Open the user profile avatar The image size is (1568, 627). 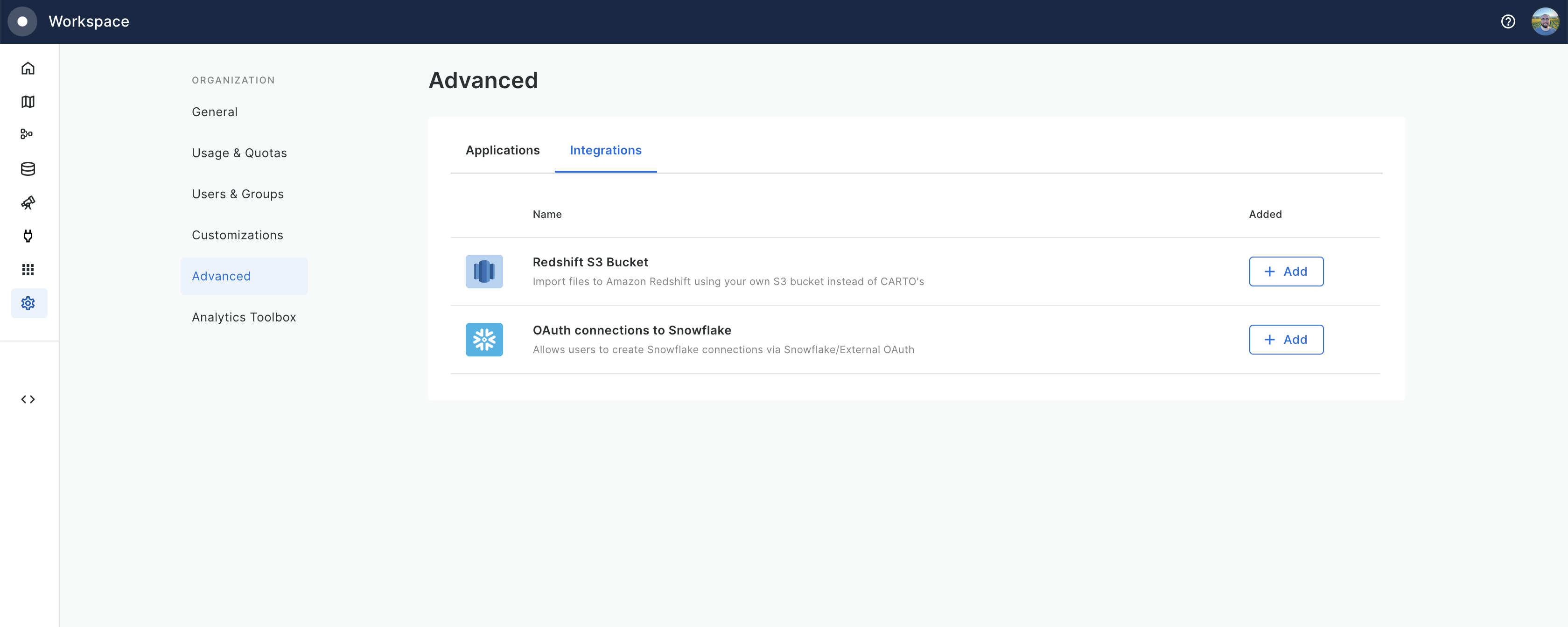[x=1545, y=22]
